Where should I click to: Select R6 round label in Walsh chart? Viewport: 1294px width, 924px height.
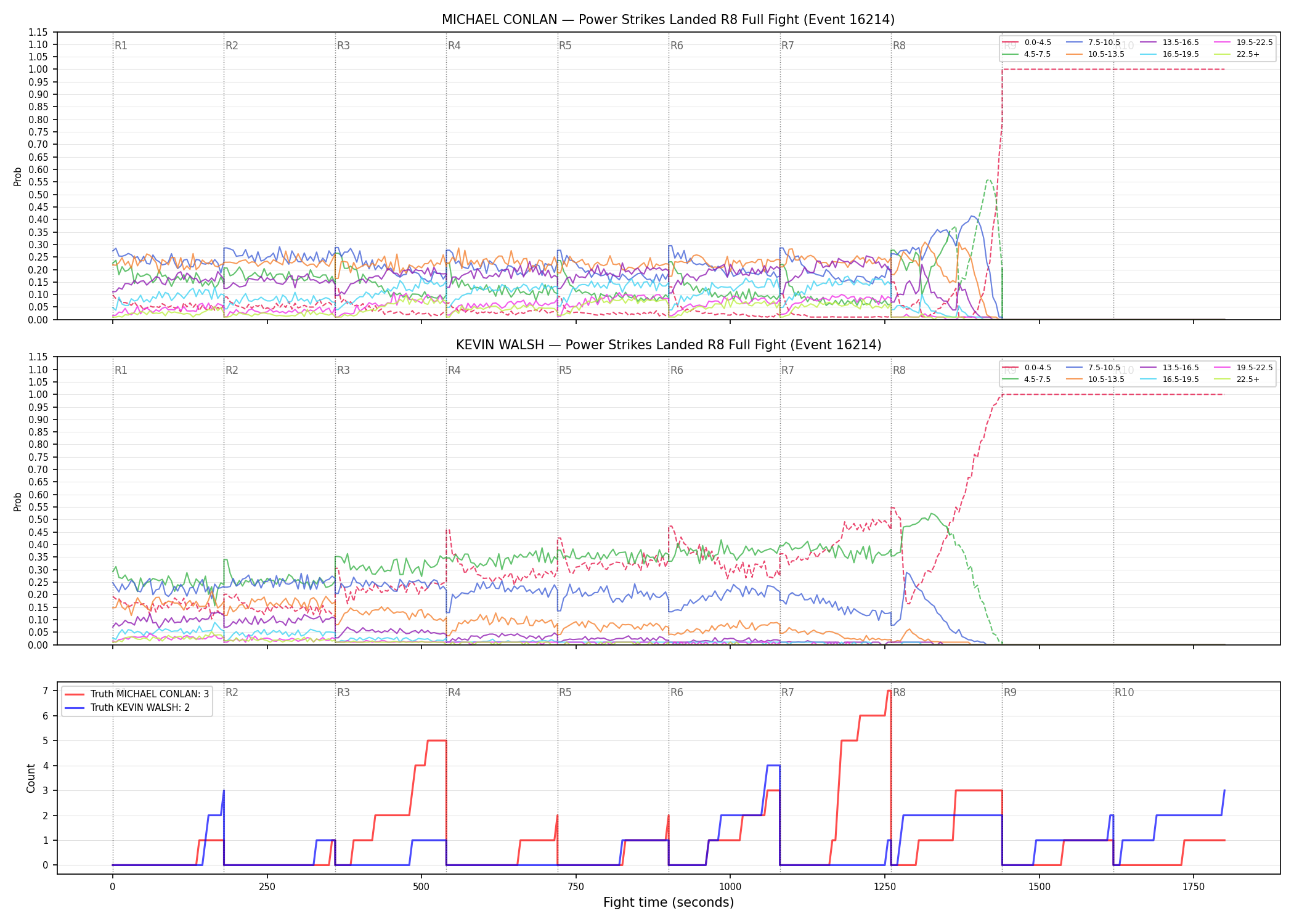[677, 370]
